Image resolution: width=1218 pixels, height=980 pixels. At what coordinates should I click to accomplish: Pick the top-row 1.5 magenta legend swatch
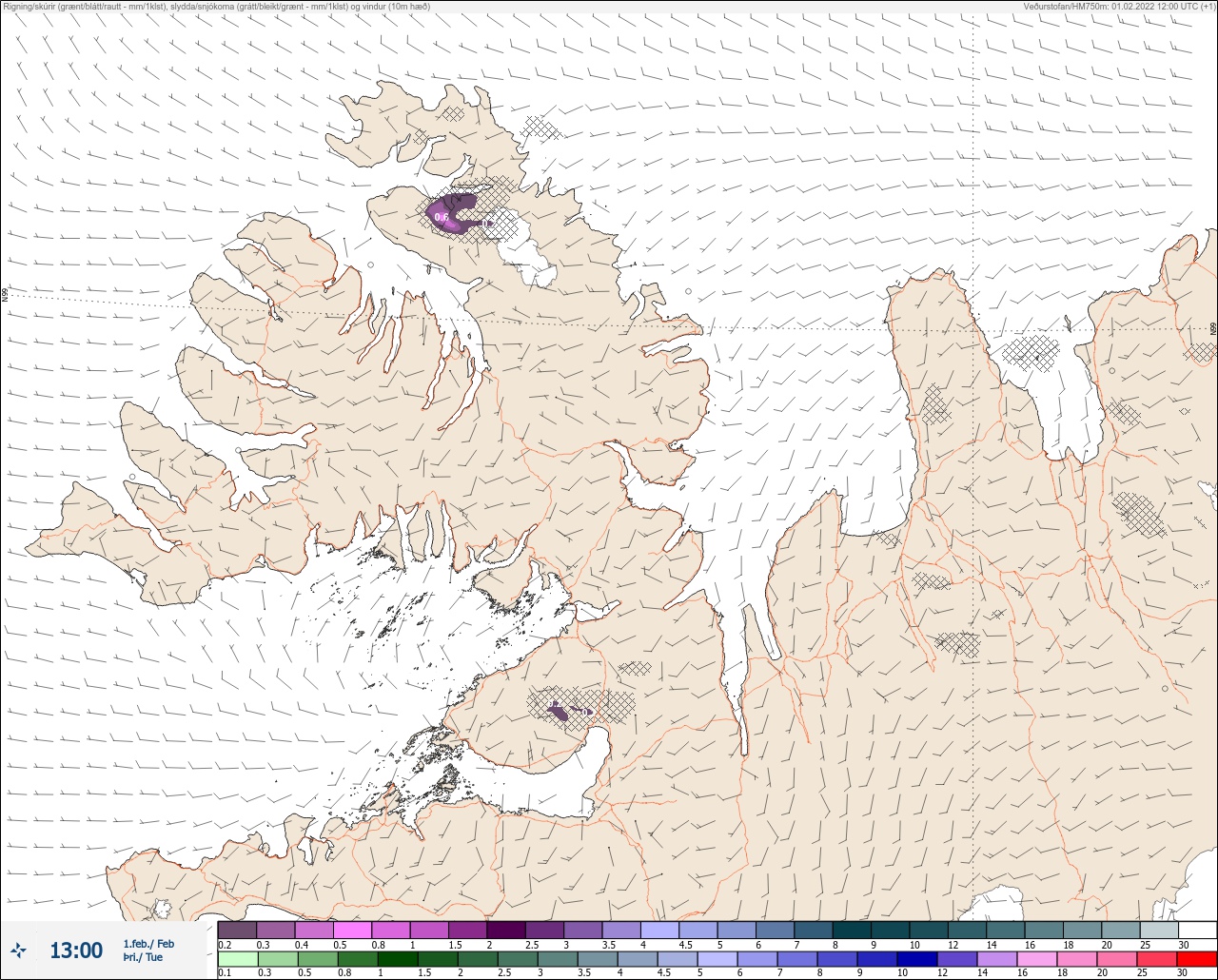(467, 931)
